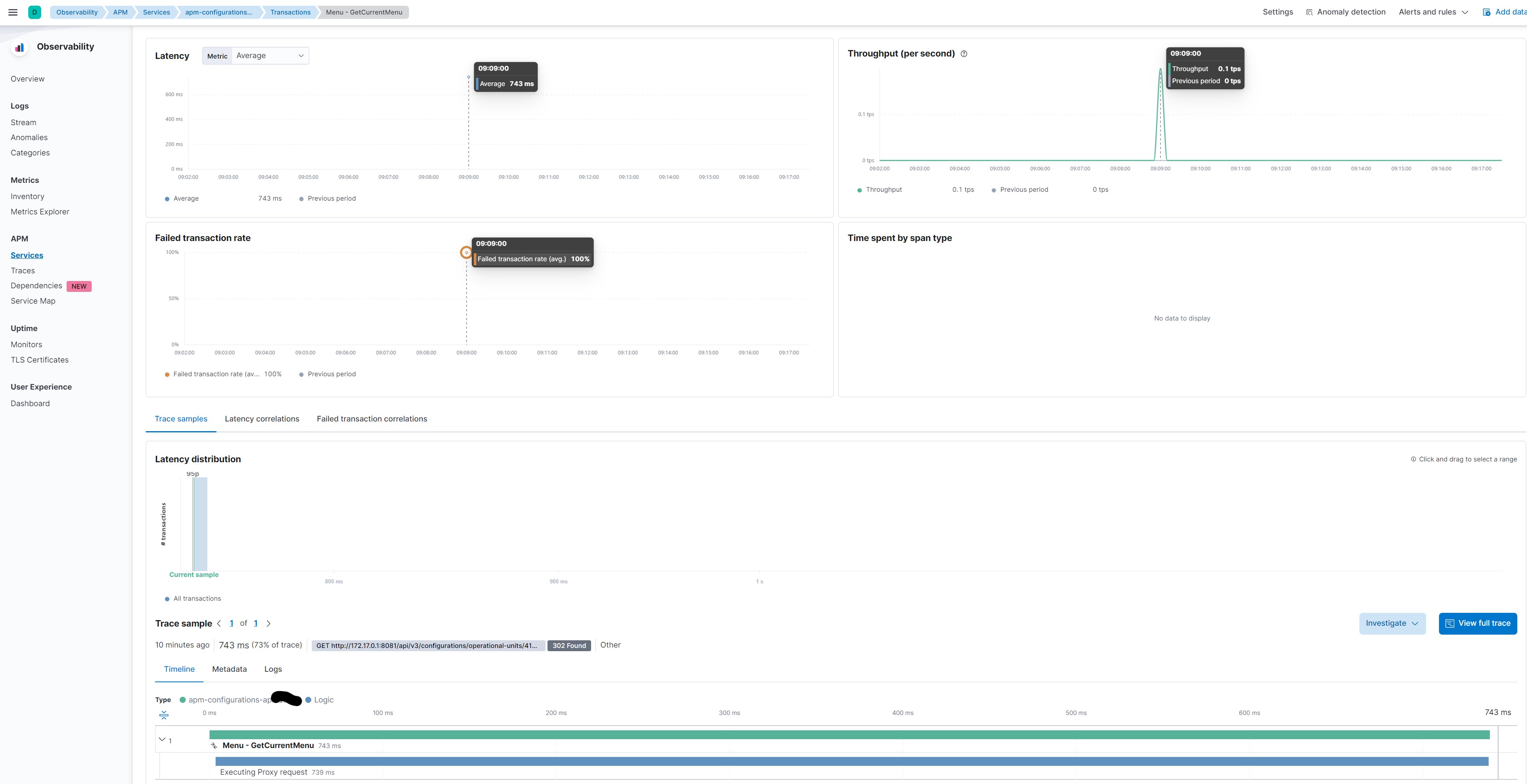Open Service Map in the sidebar

click(x=33, y=301)
